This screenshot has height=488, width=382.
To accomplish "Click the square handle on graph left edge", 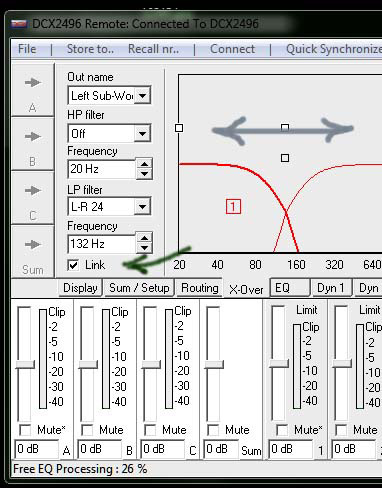I will pyautogui.click(x=179, y=128).
